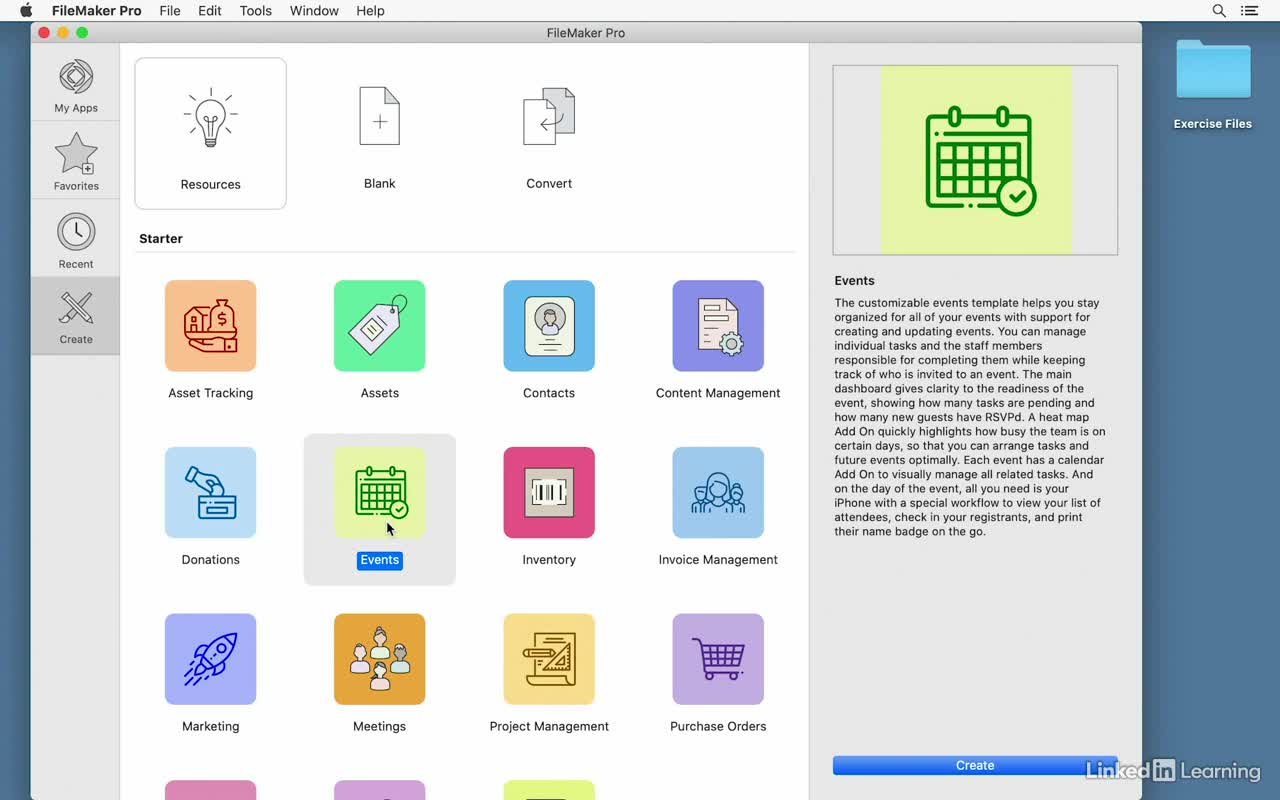Open the Recent files section
Viewport: 1280px width, 800px height.
76,240
